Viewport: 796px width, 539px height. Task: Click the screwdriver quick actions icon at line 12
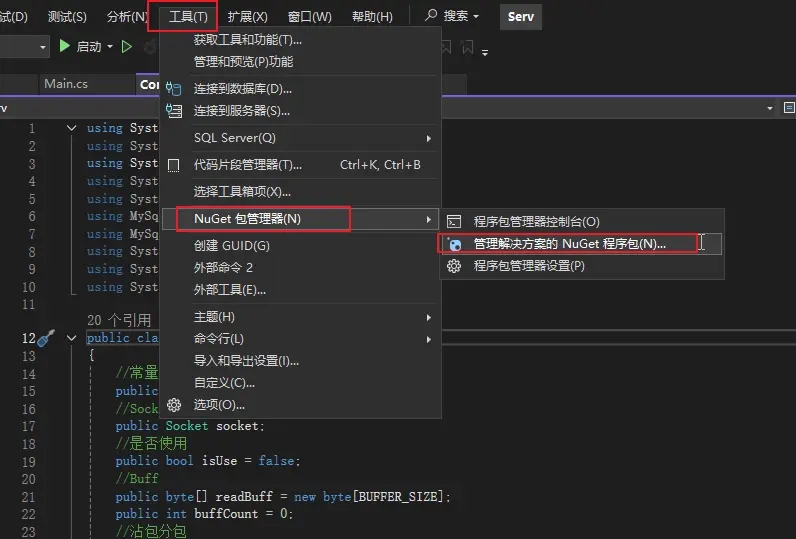point(46,338)
